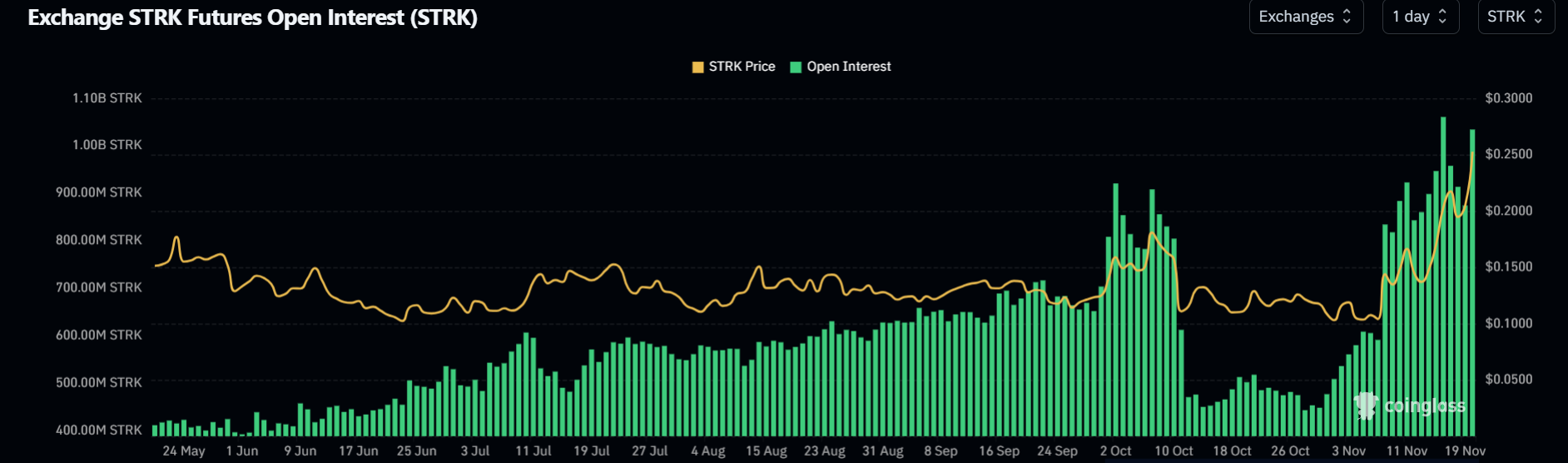
Task: Click the 500.00M STRK left axis label
Action: pyautogui.click(x=98, y=382)
